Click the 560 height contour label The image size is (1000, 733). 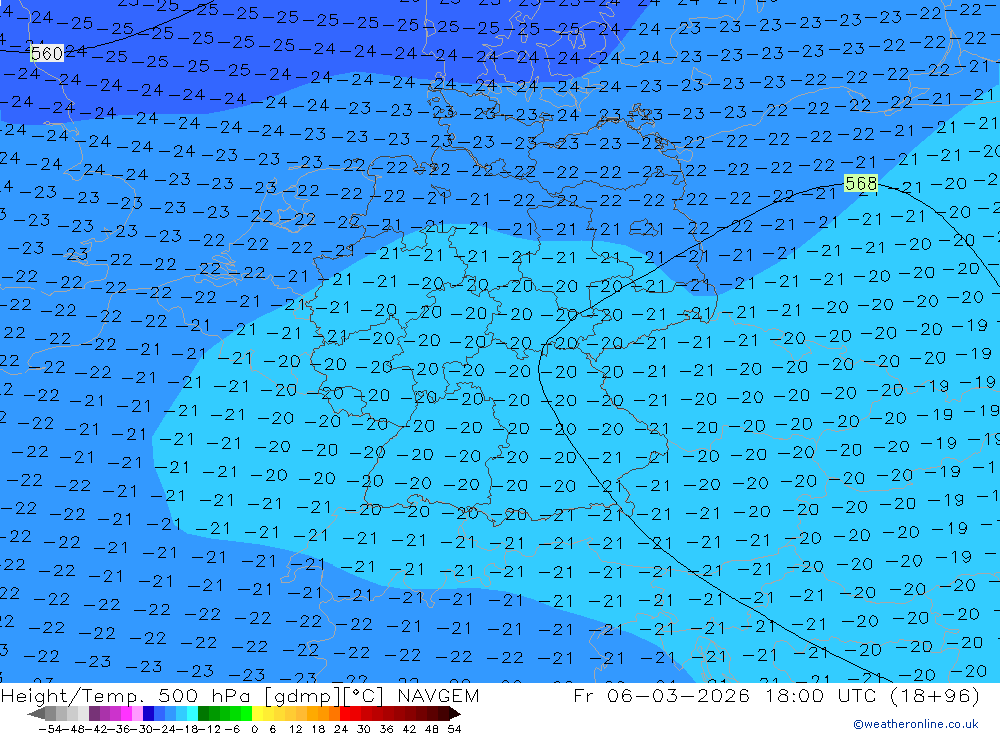point(47,54)
